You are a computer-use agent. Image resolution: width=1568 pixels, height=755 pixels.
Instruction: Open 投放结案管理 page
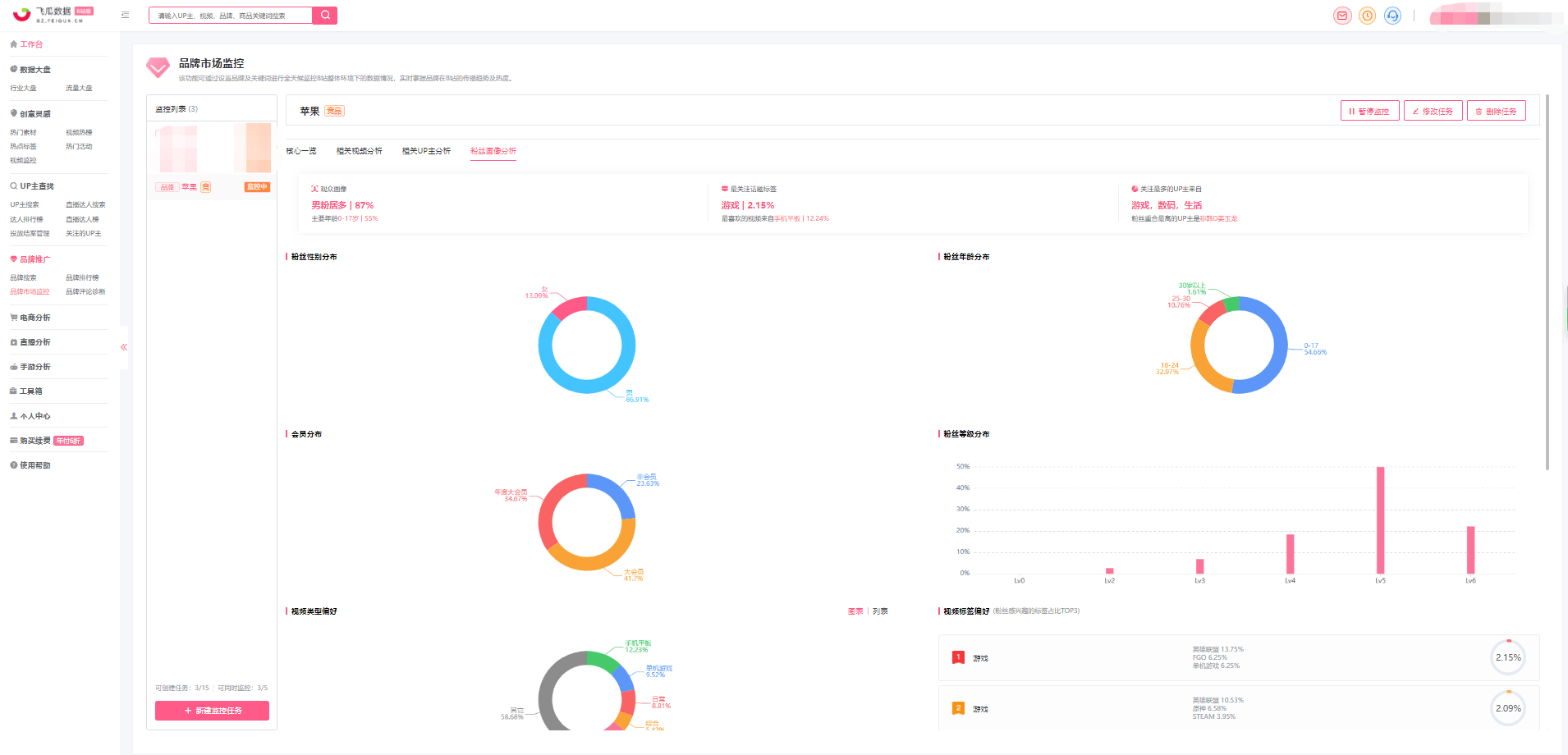point(30,233)
